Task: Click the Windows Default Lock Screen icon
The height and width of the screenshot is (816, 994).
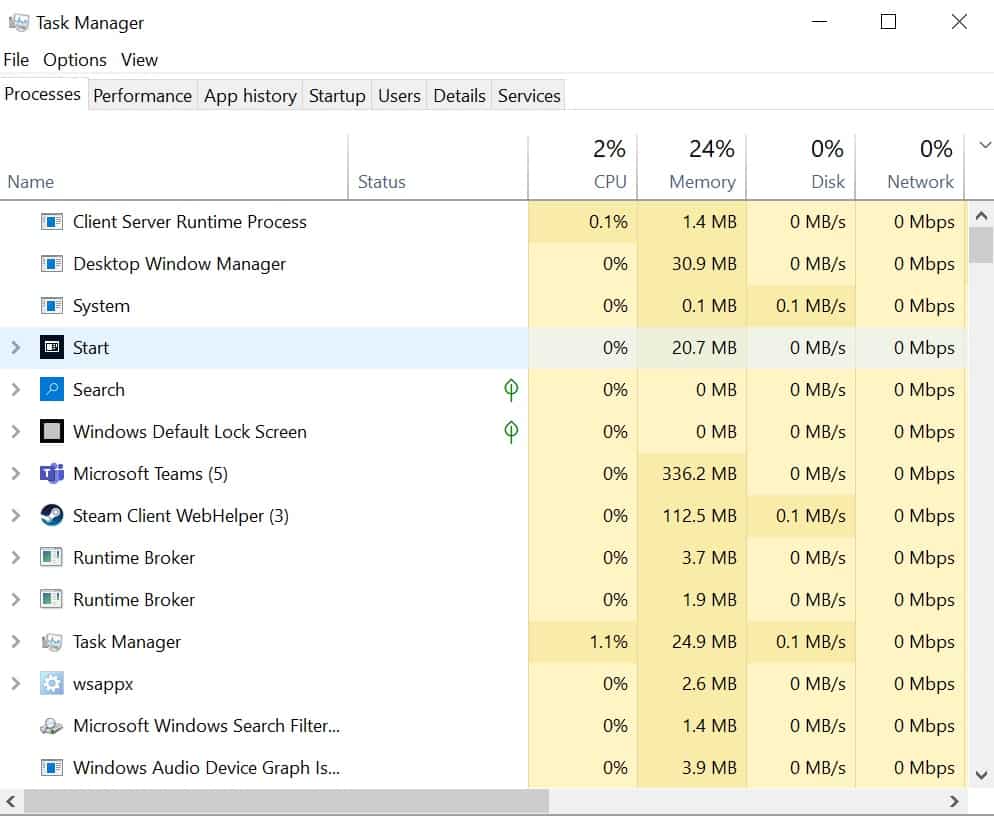Action: [x=51, y=432]
